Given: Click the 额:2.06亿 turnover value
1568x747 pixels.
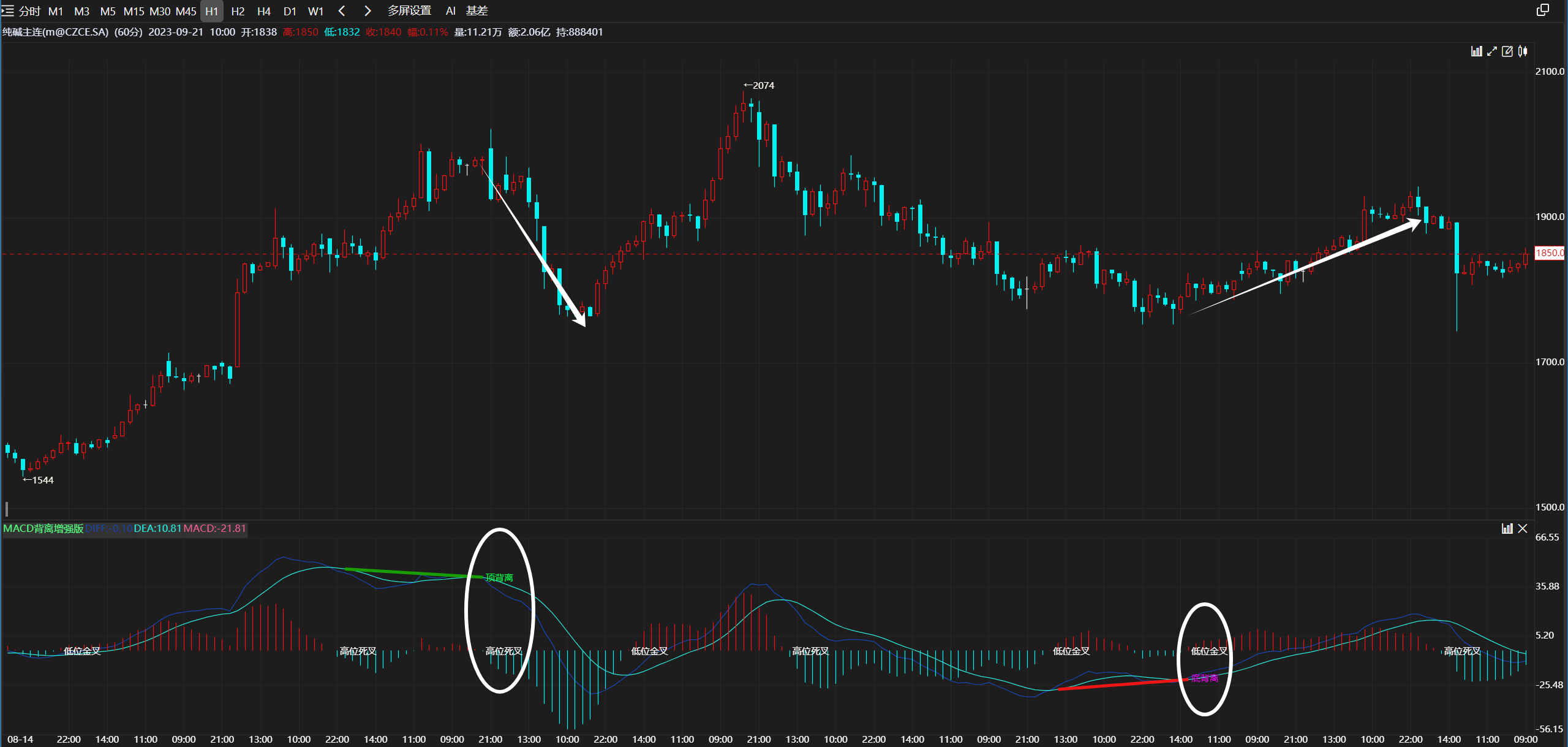Looking at the screenshot, I should coord(529,32).
